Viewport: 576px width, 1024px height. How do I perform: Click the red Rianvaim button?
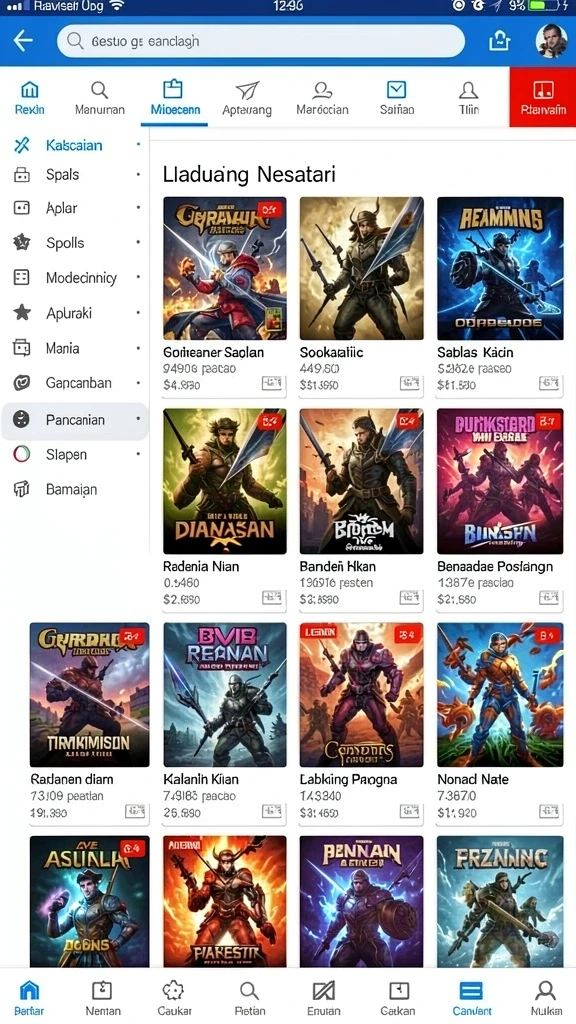click(543, 97)
